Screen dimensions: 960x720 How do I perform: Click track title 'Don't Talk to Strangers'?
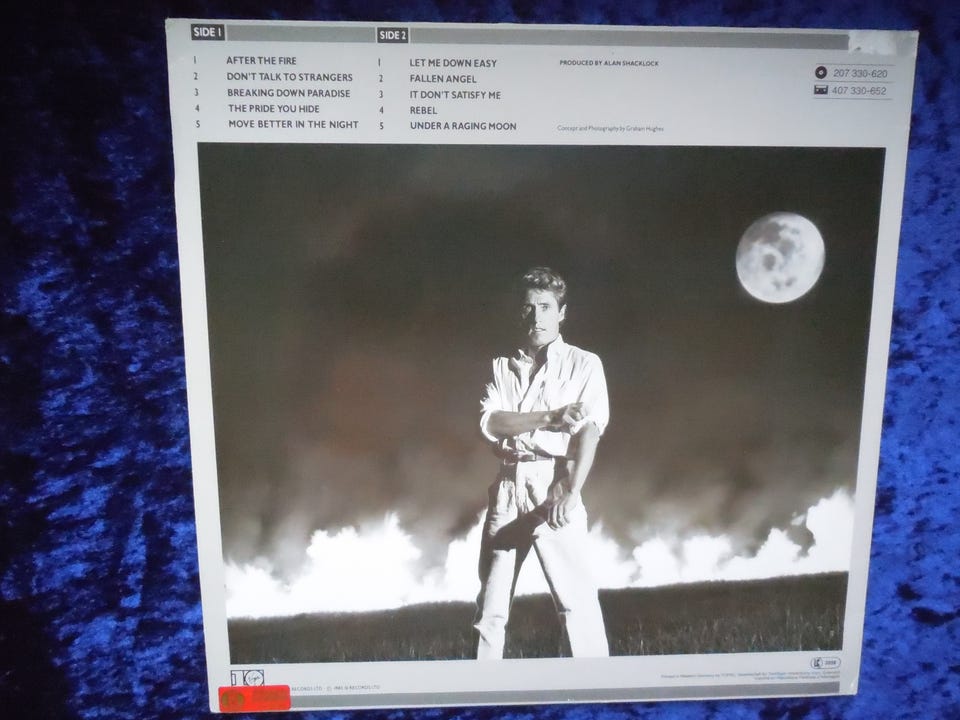pos(290,77)
